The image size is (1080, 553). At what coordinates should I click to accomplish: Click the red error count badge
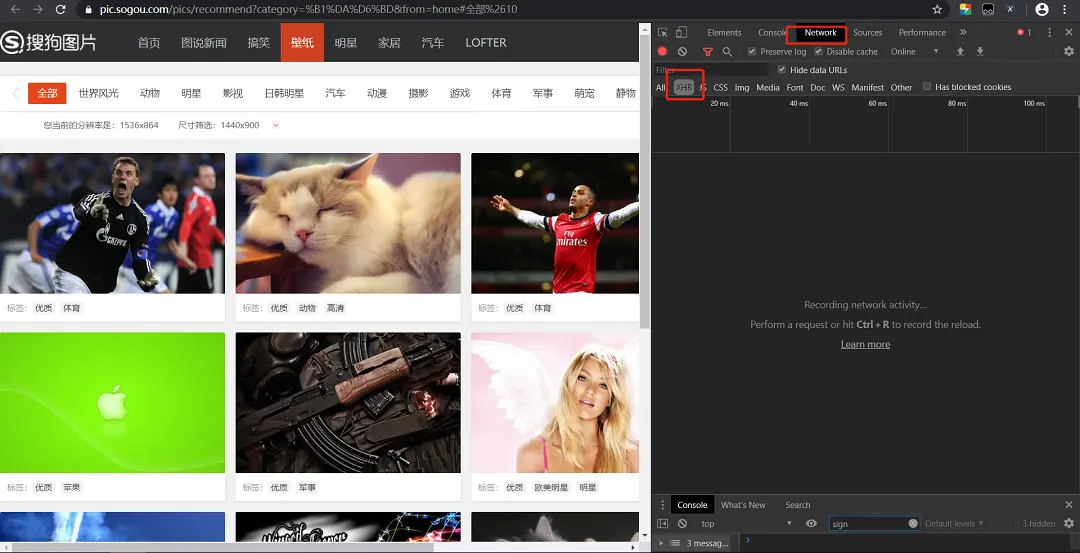point(1024,32)
